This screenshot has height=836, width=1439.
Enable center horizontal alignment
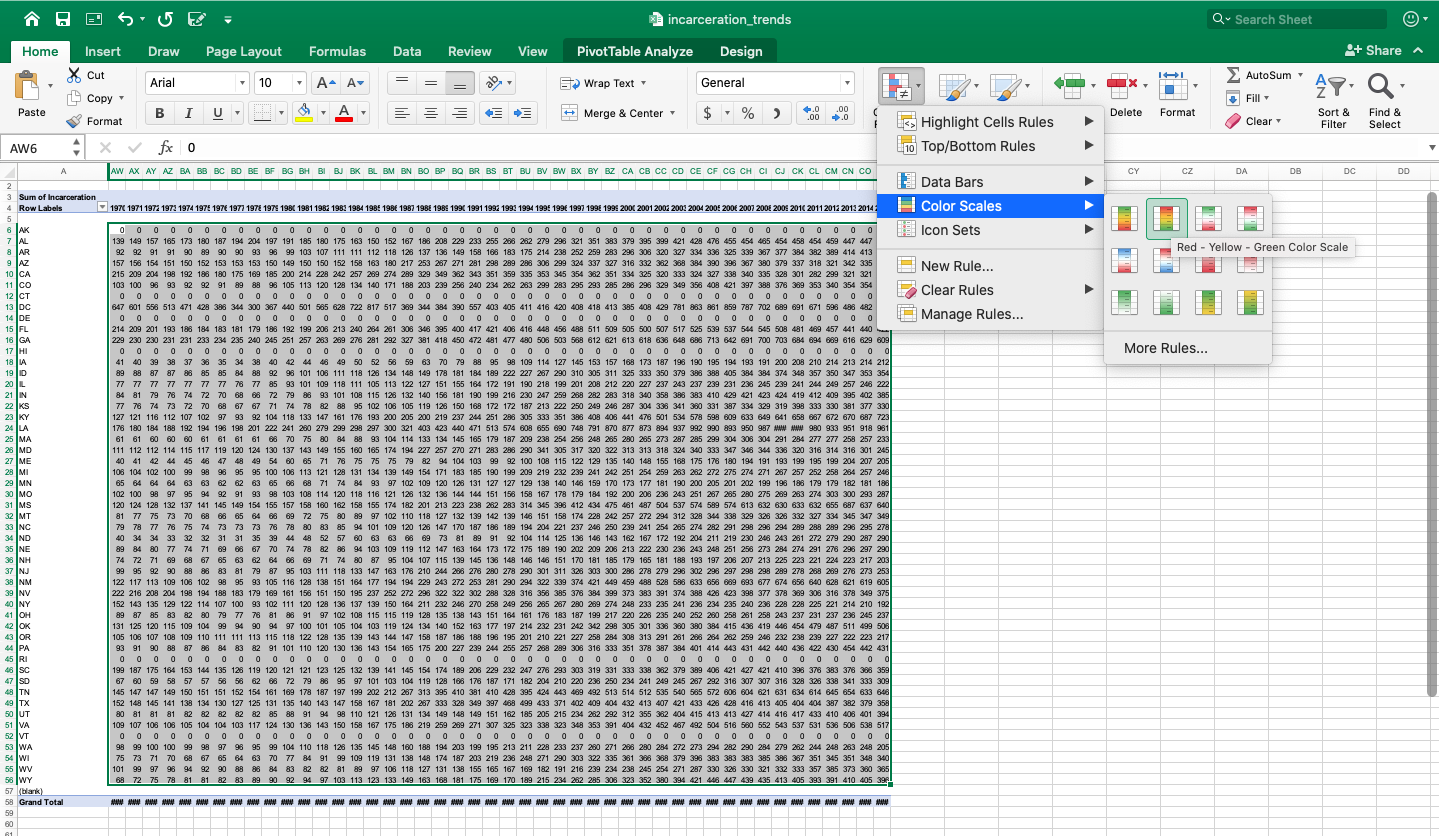click(430, 113)
